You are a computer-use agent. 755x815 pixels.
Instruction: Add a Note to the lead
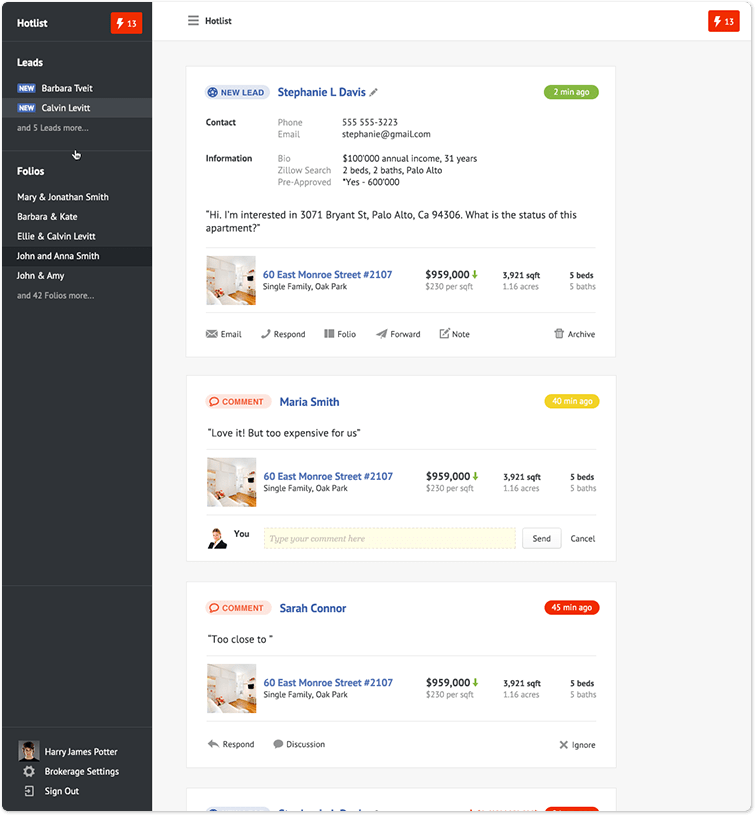point(454,334)
